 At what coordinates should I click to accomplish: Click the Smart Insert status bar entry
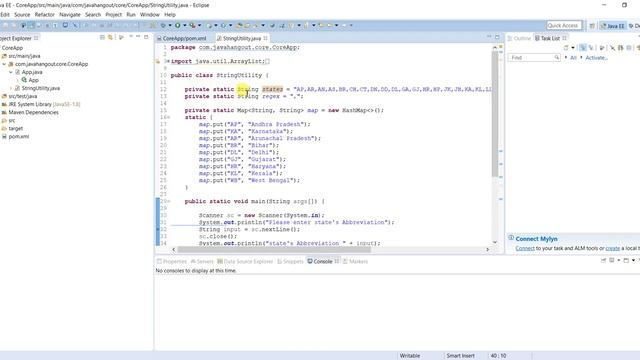[x=460, y=356]
